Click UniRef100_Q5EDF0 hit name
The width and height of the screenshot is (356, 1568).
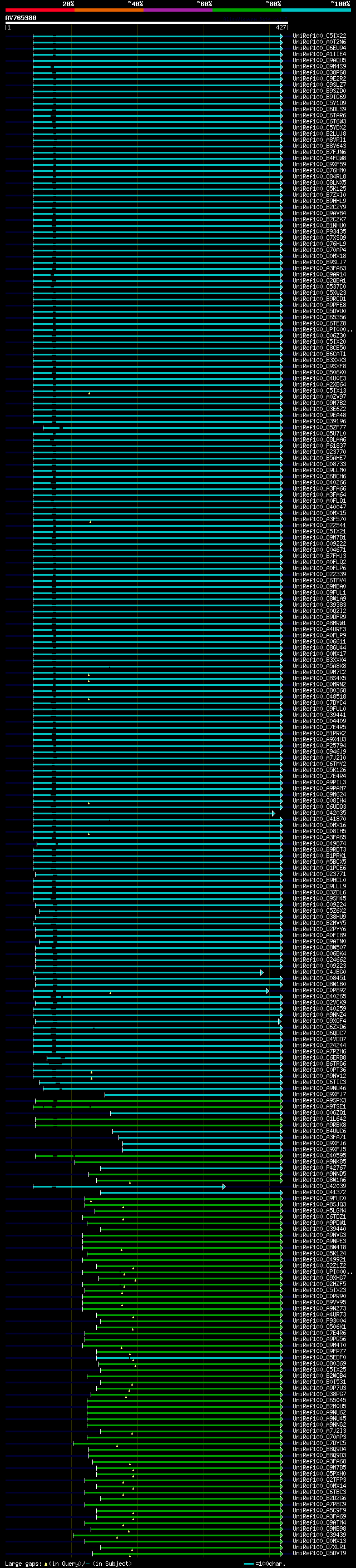click(319, 1357)
